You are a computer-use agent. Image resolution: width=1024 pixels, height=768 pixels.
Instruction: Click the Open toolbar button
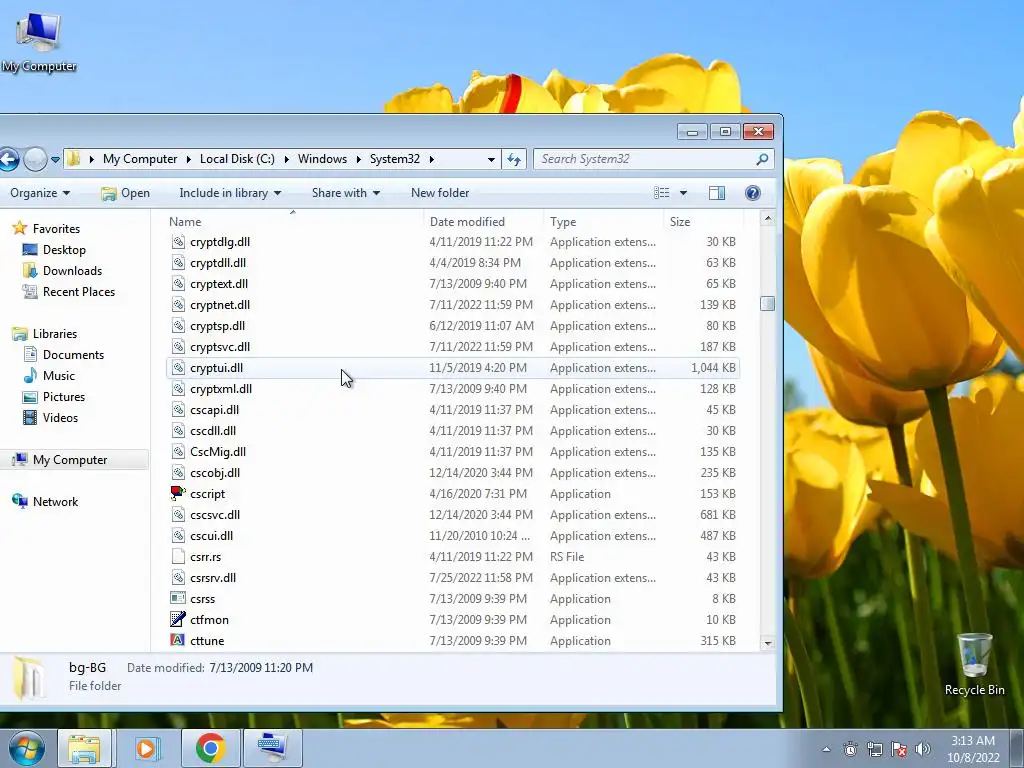[125, 193]
